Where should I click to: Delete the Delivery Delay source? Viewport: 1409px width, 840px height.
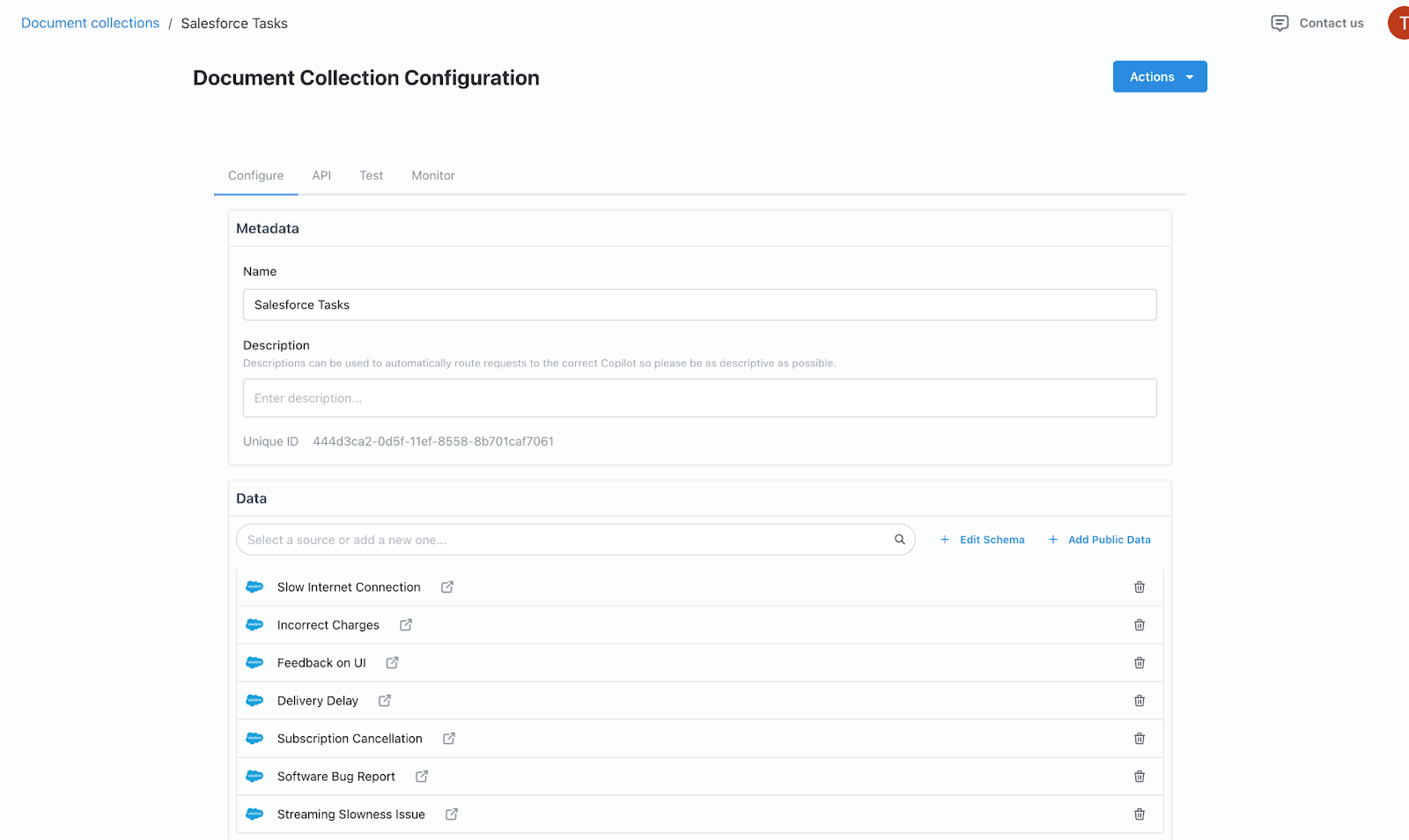[x=1139, y=701]
